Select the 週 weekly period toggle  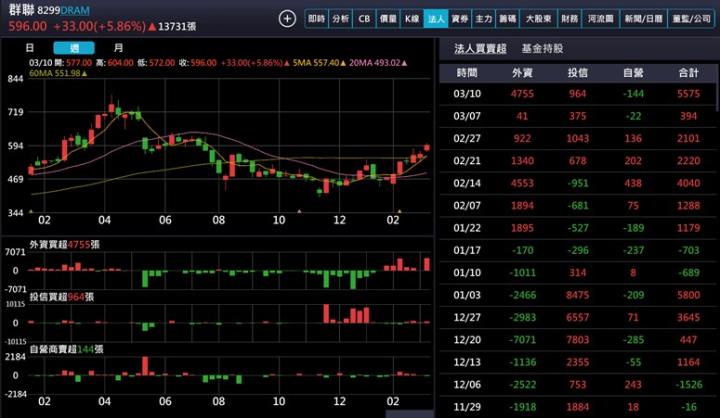click(74, 48)
